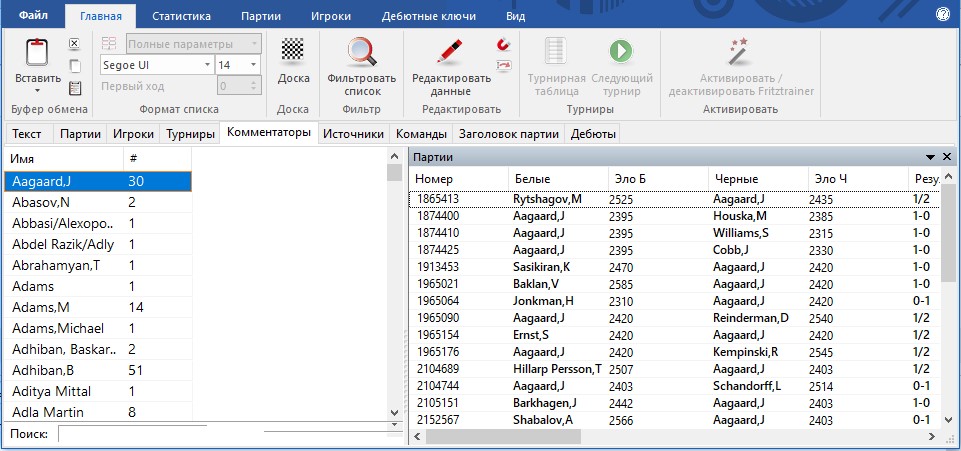Image resolution: width=961 pixels, height=451 pixels.
Task: Open help with the question mark icon
Action: [x=942, y=15]
